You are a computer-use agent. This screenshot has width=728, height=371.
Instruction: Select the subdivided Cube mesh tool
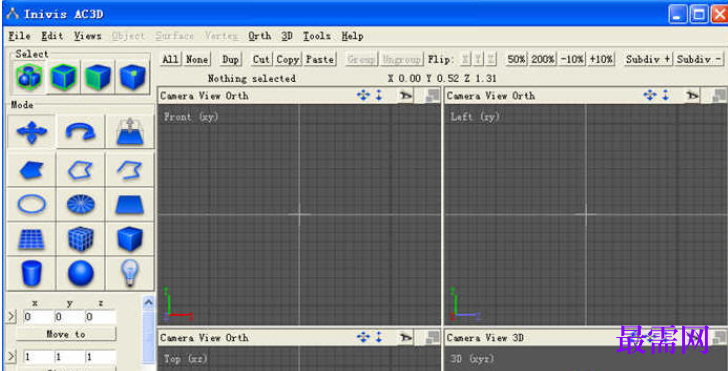80,238
